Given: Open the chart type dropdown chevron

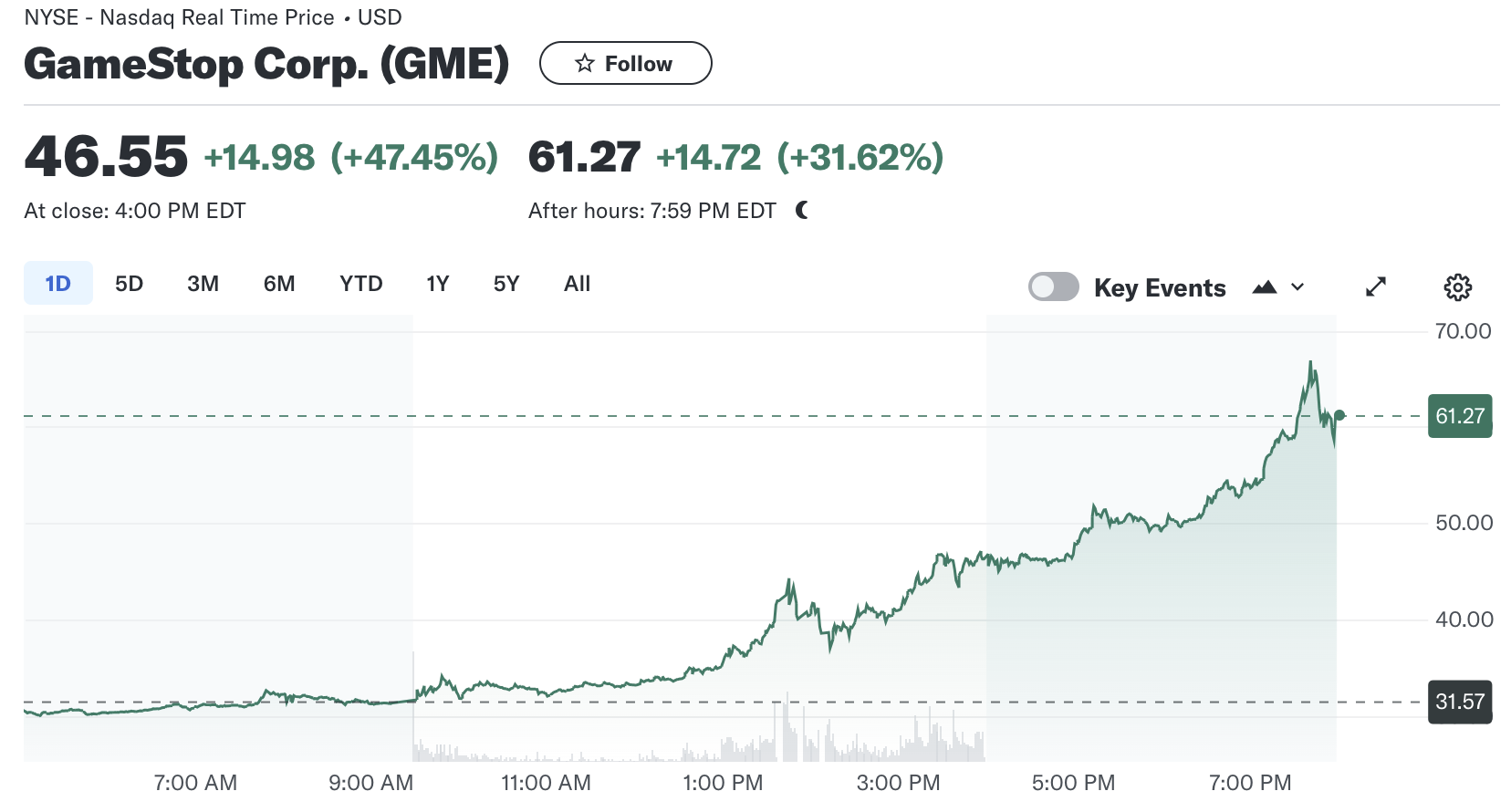Looking at the screenshot, I should (1297, 287).
